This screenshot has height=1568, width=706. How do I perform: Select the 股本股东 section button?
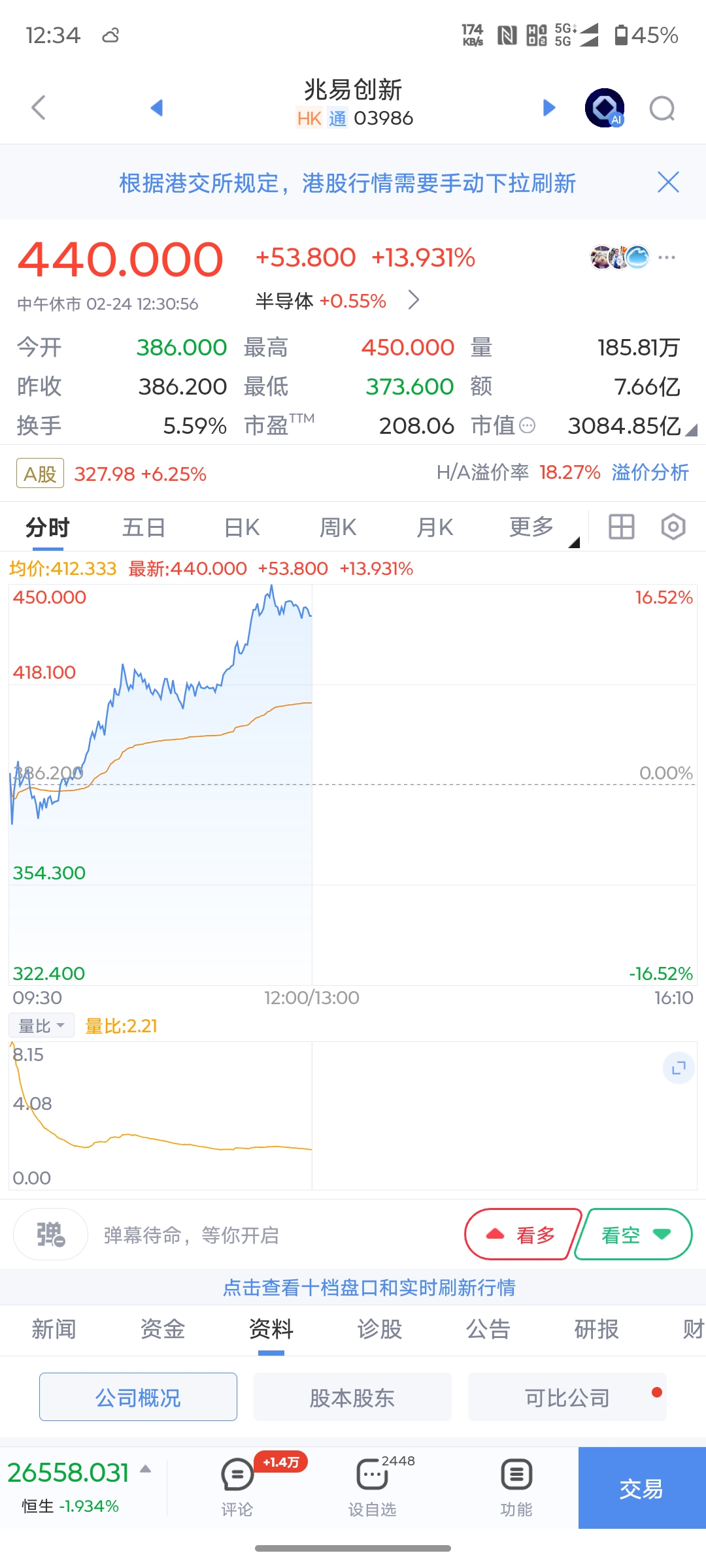click(x=352, y=1397)
